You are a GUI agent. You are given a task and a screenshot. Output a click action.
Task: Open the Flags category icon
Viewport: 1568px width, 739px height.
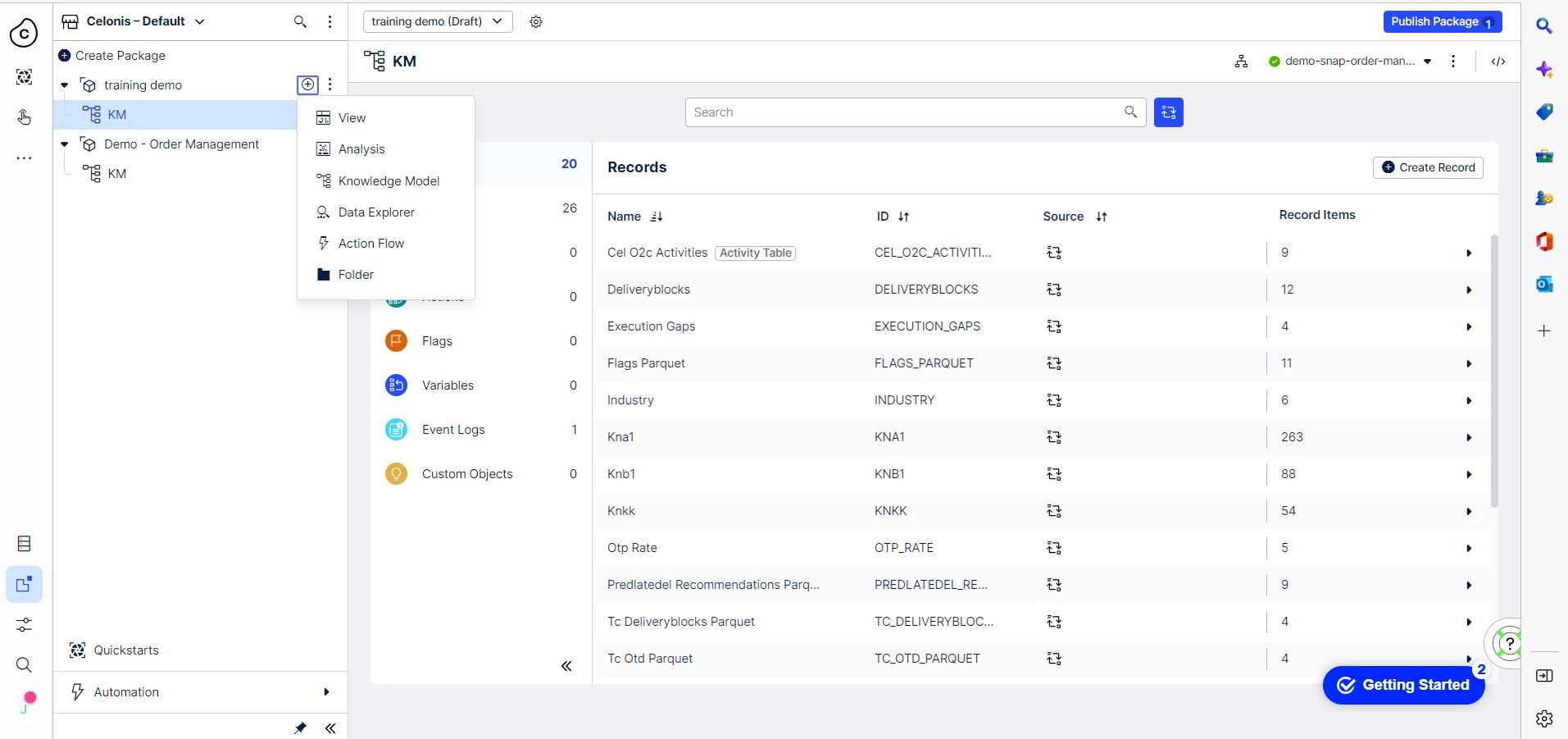point(397,341)
